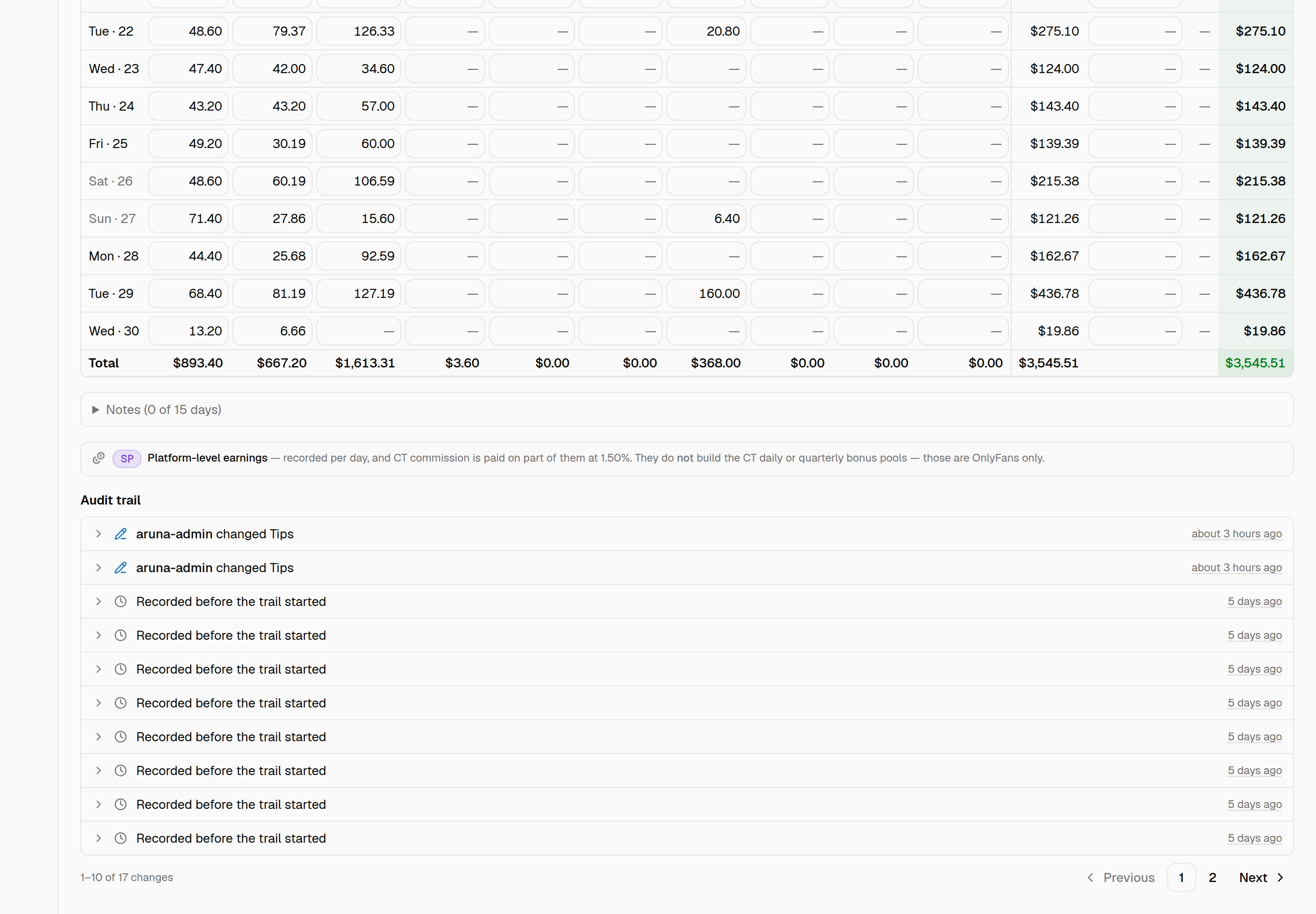Click the Previous page button
The image size is (1316, 914).
point(1121,877)
